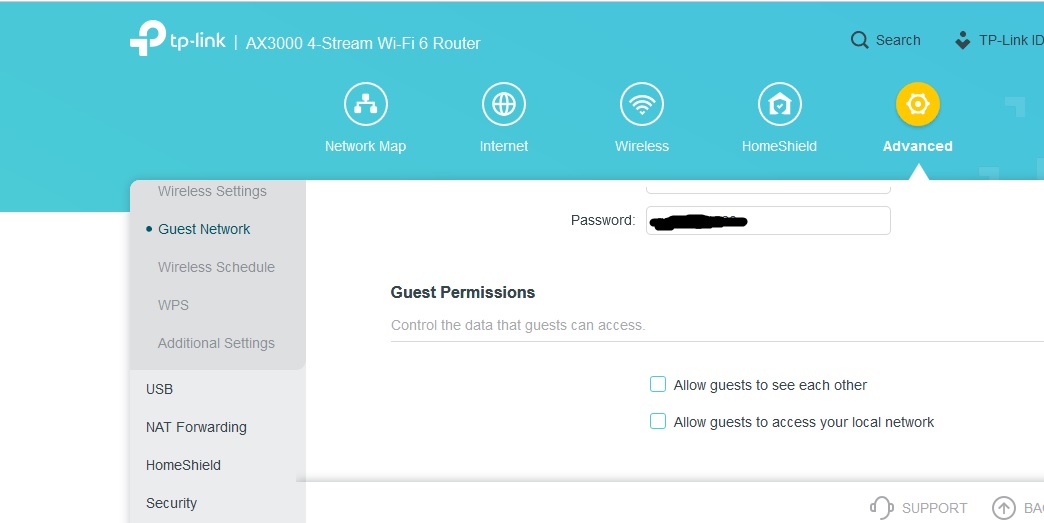Screen dimensions: 1044x523
Task: Expand the USB sidebar section
Action: click(x=160, y=389)
